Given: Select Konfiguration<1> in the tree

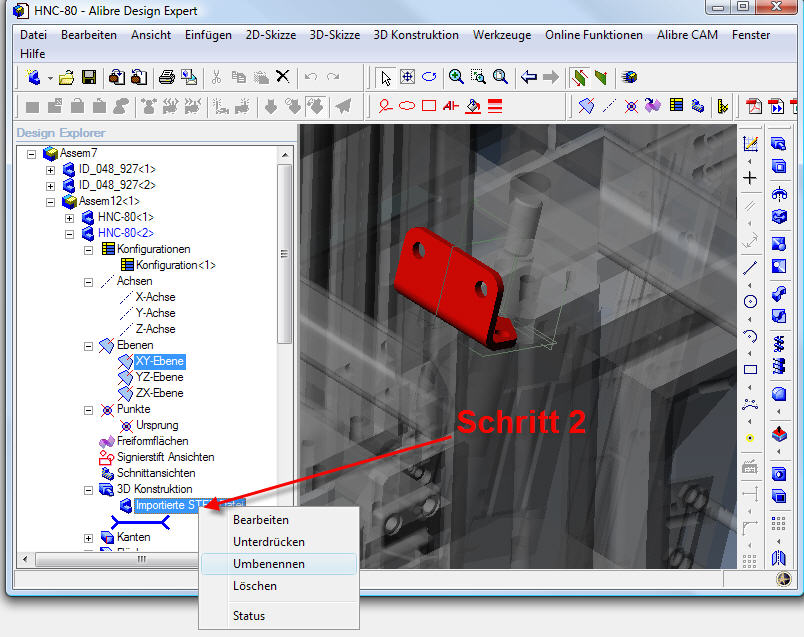Looking at the screenshot, I should pyautogui.click(x=175, y=265).
